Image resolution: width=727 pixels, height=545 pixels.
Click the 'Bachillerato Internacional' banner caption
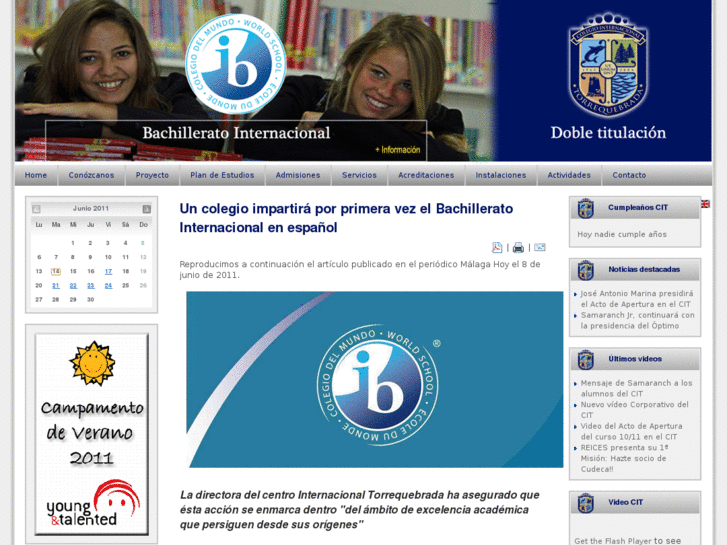(236, 133)
